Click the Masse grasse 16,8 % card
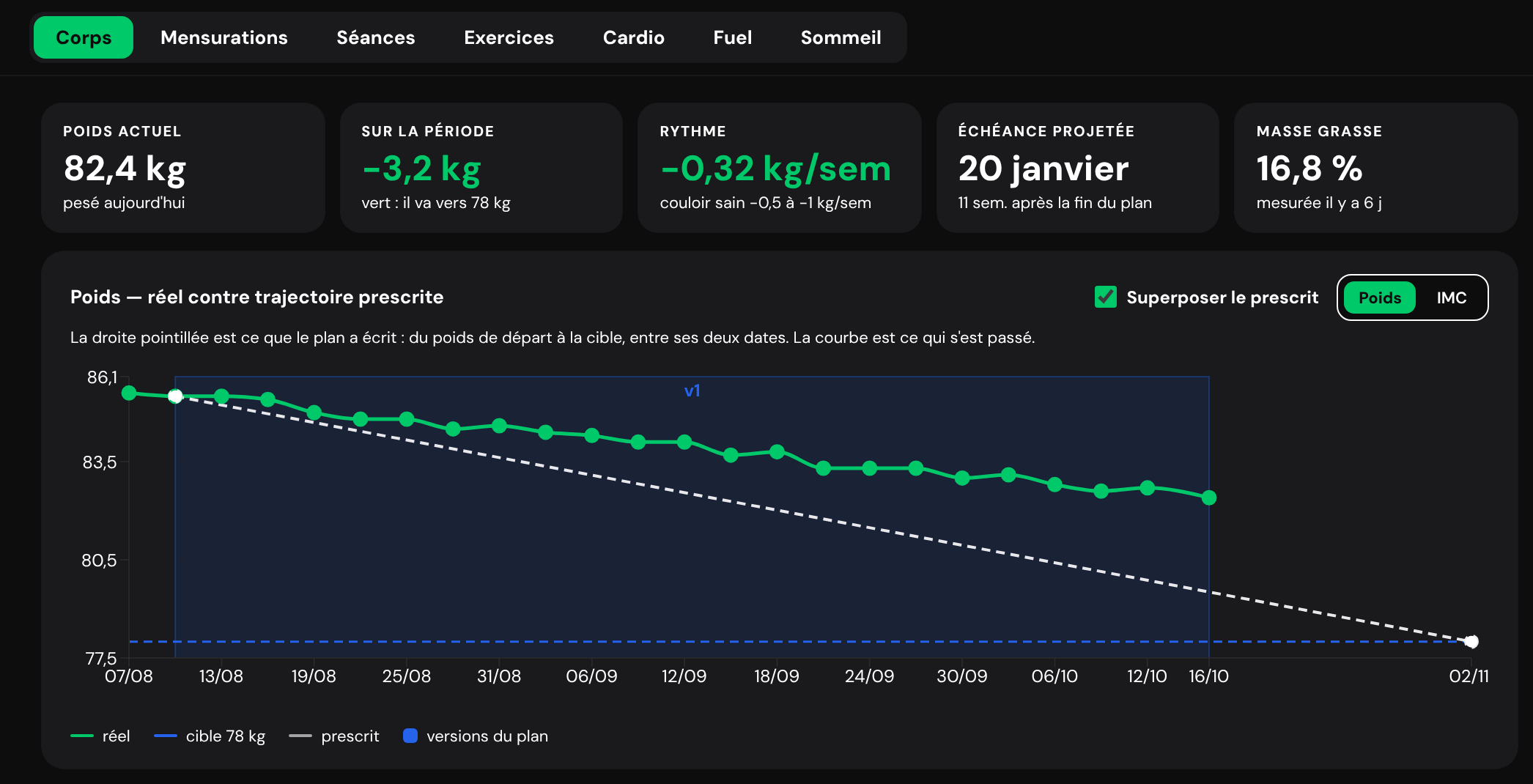The width and height of the screenshot is (1533, 784). (1376, 168)
